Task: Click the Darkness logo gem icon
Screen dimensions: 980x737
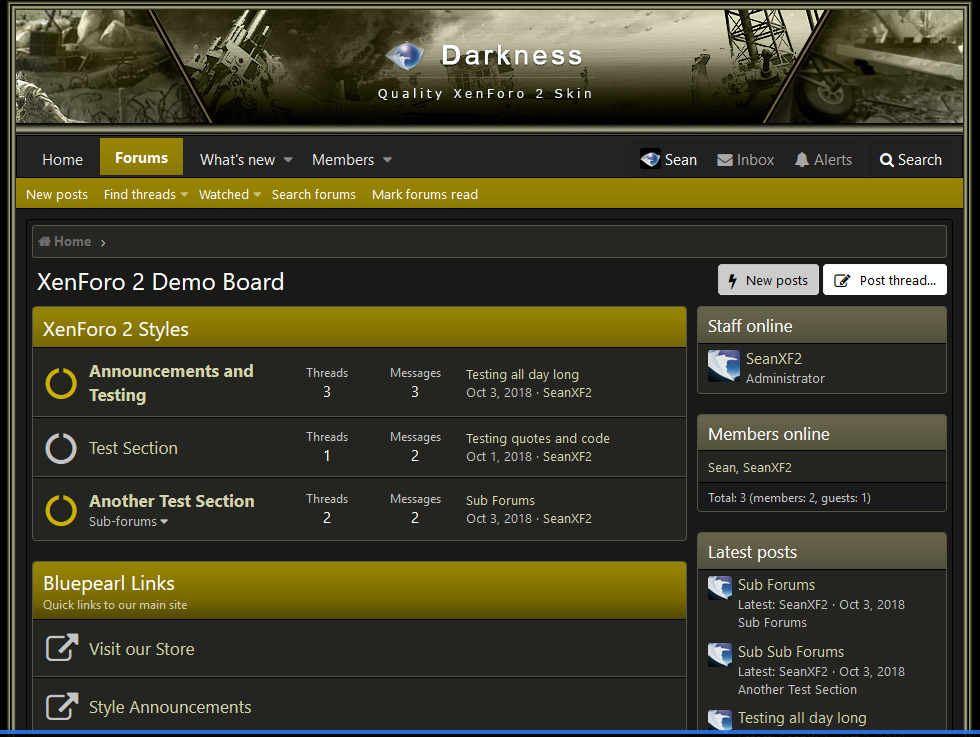Action: point(404,56)
